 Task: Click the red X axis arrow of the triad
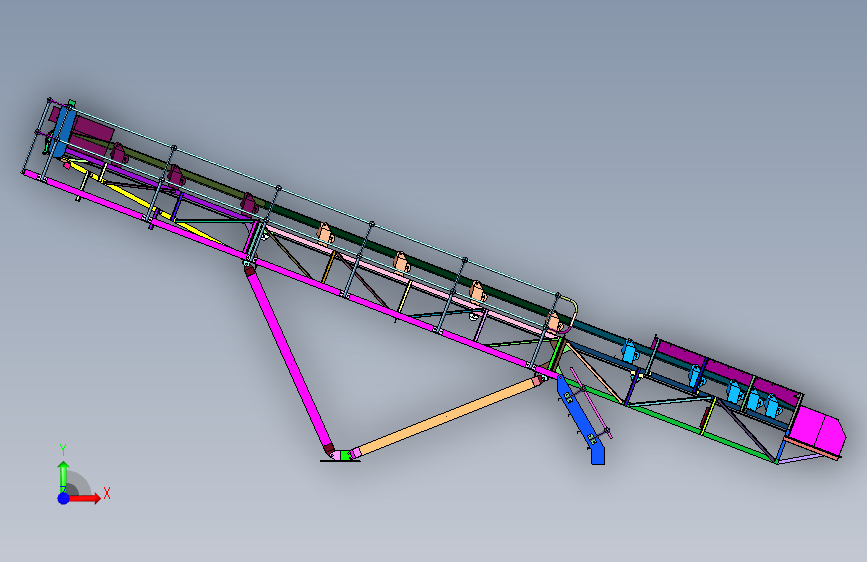coord(84,498)
